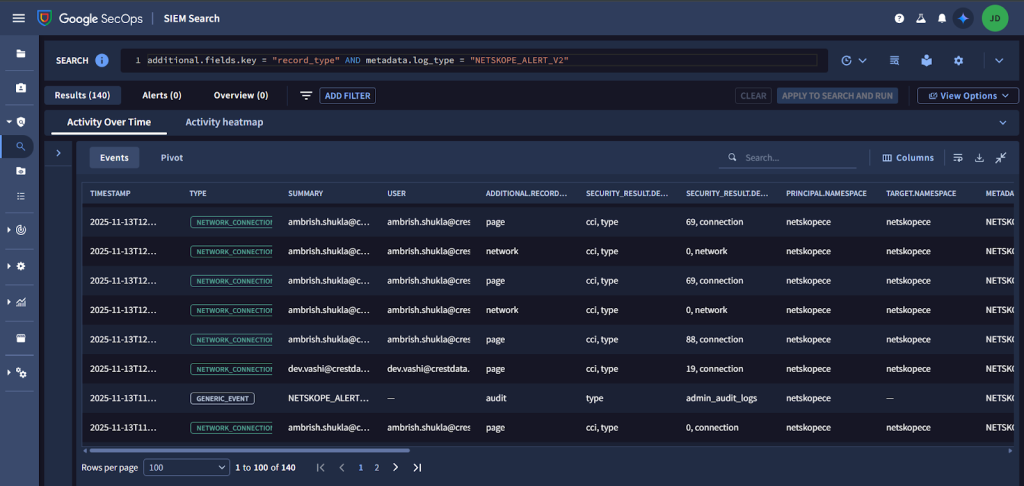Open the marketplace store sidebar icon
This screenshot has height=486, width=1024.
21,338
